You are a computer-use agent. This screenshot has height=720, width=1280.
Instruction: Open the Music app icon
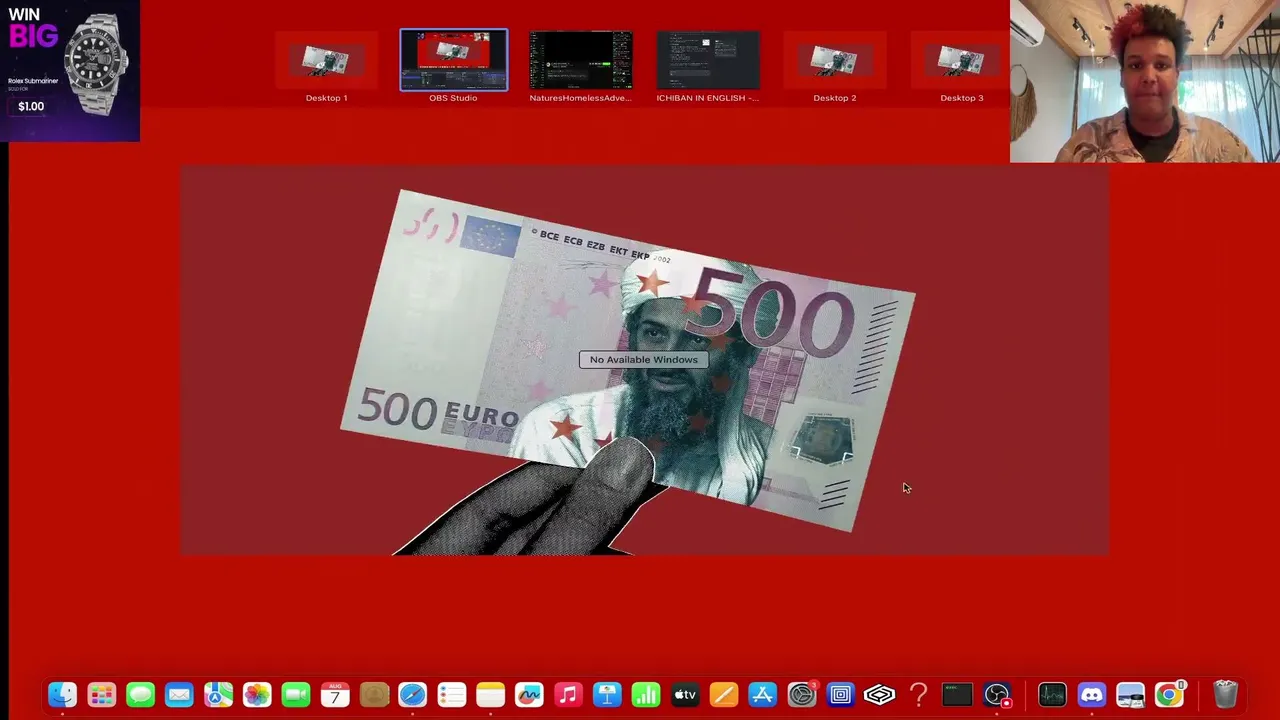pyautogui.click(x=568, y=695)
